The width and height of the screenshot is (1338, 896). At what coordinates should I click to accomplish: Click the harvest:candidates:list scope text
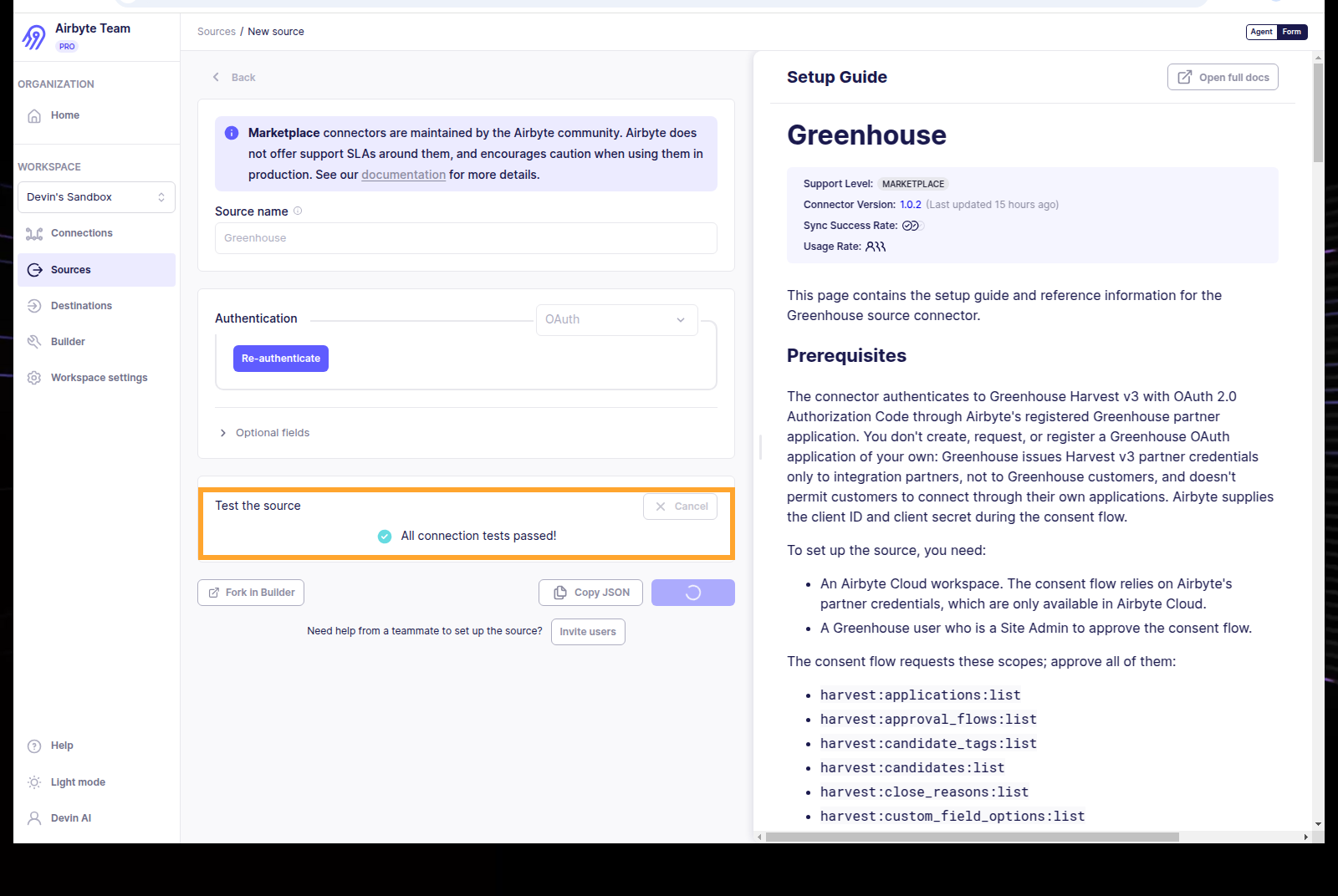(x=912, y=768)
